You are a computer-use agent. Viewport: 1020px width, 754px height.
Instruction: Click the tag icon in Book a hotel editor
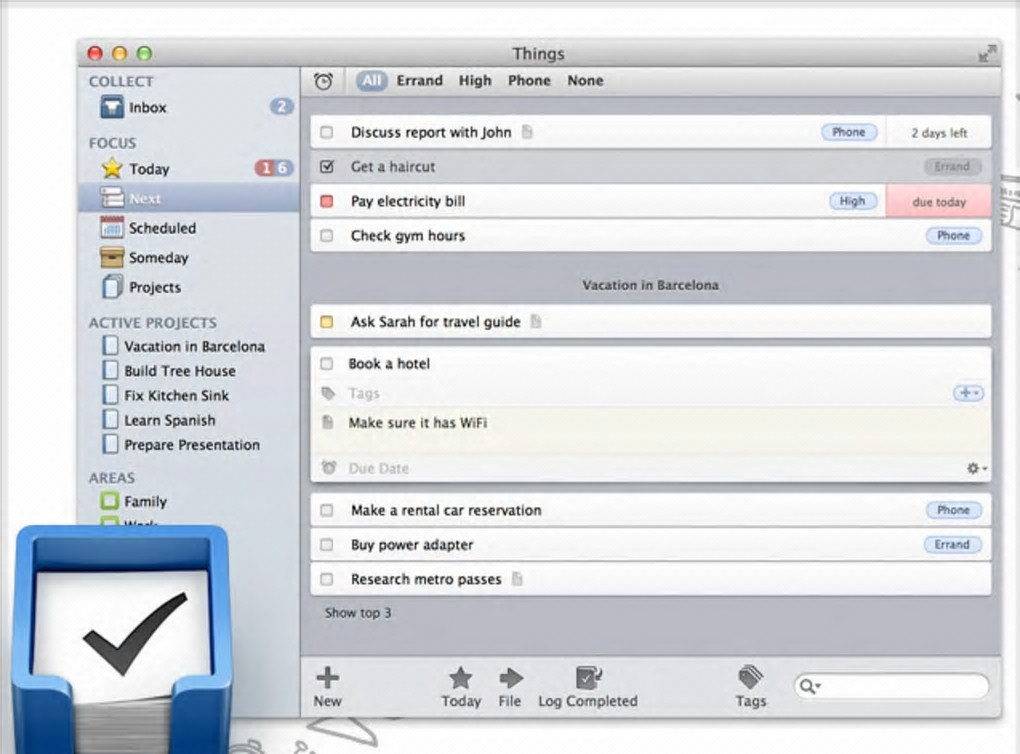pyautogui.click(x=329, y=393)
